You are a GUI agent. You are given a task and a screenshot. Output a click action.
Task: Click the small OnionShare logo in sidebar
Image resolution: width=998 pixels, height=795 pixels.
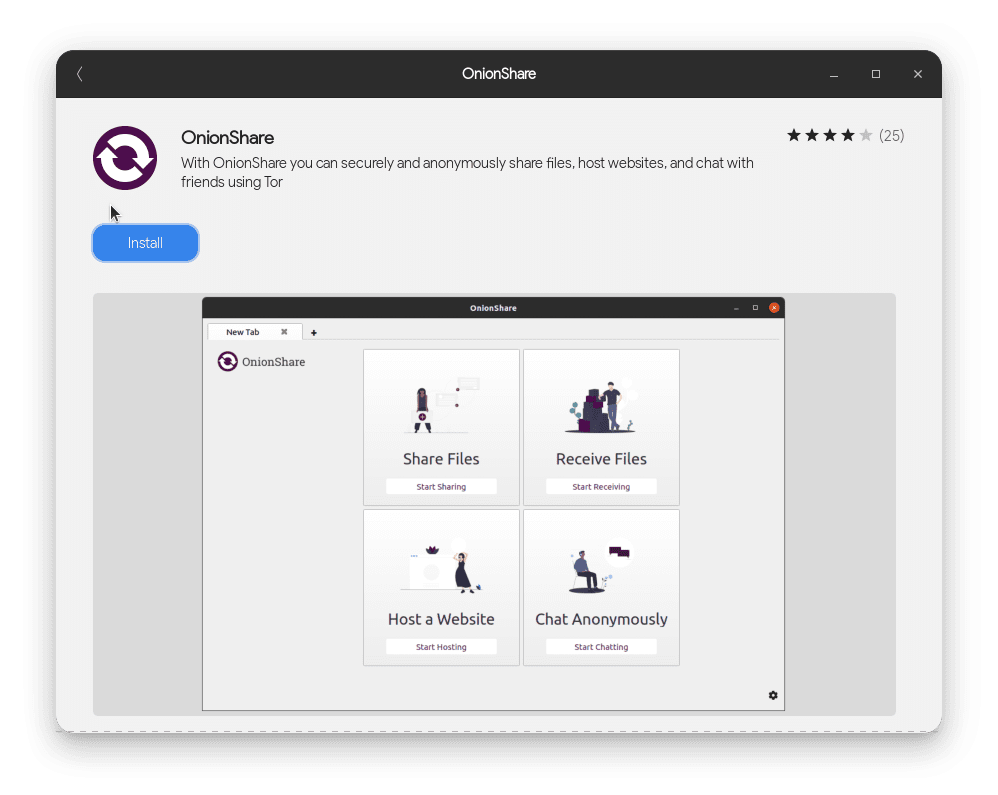227,361
